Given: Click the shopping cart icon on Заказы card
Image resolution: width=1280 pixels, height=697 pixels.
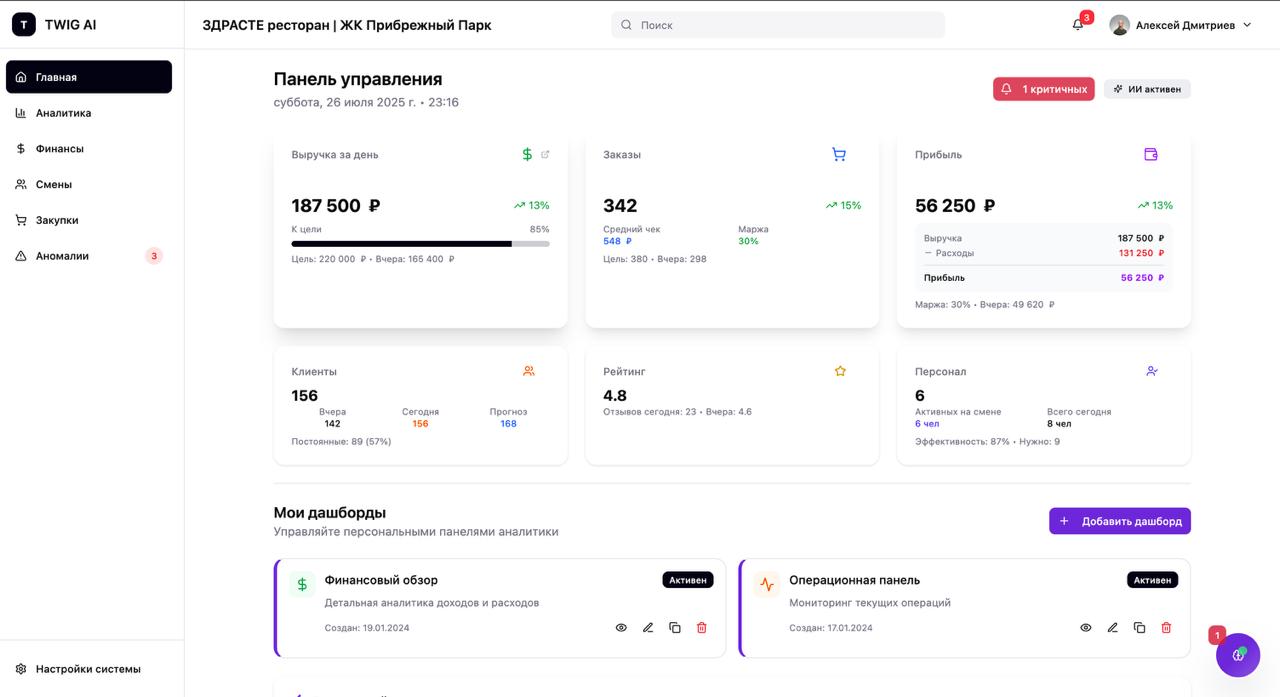Looking at the screenshot, I should point(838,153).
